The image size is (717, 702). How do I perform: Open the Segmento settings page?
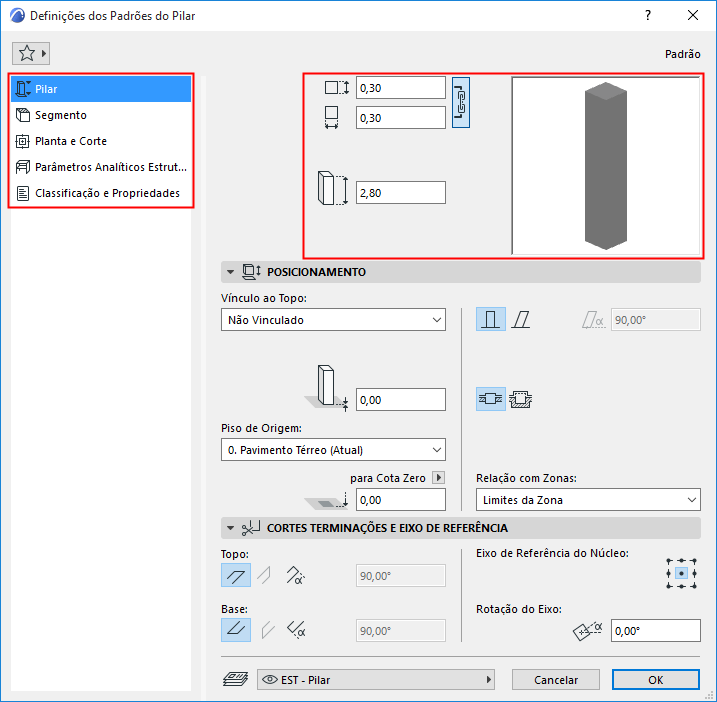click(x=101, y=115)
